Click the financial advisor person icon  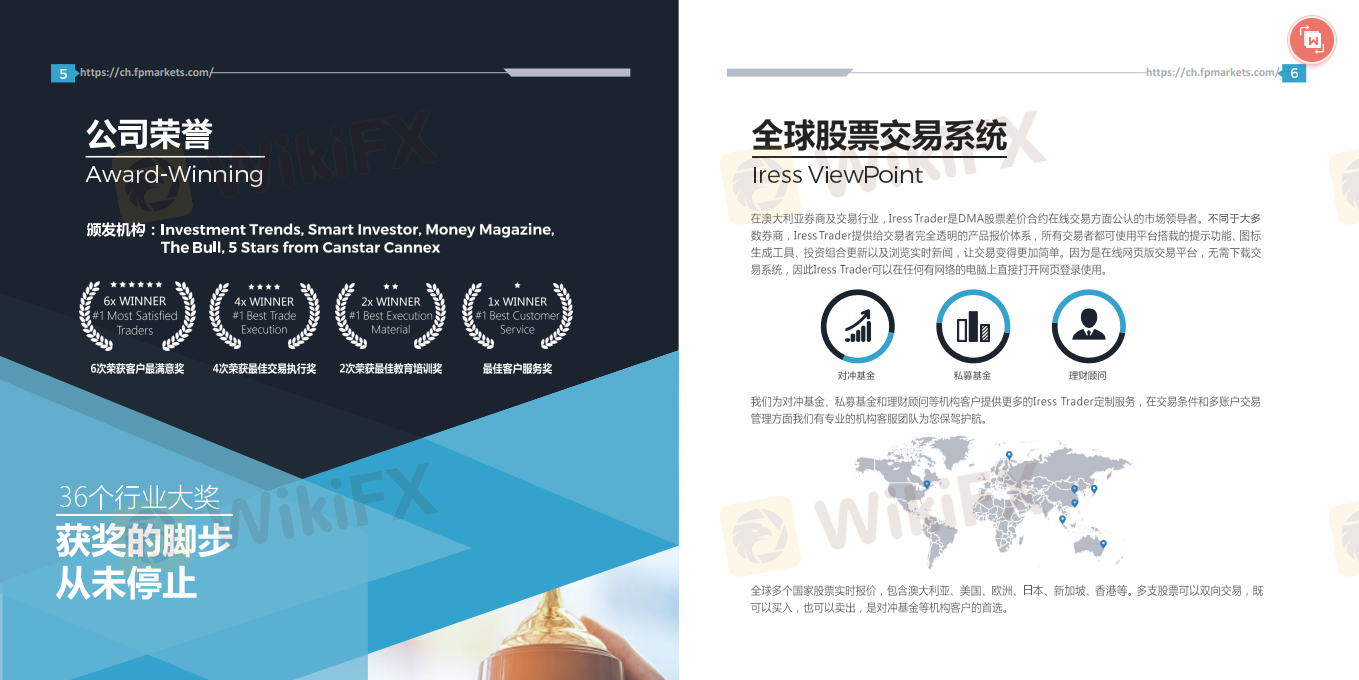point(1088,326)
